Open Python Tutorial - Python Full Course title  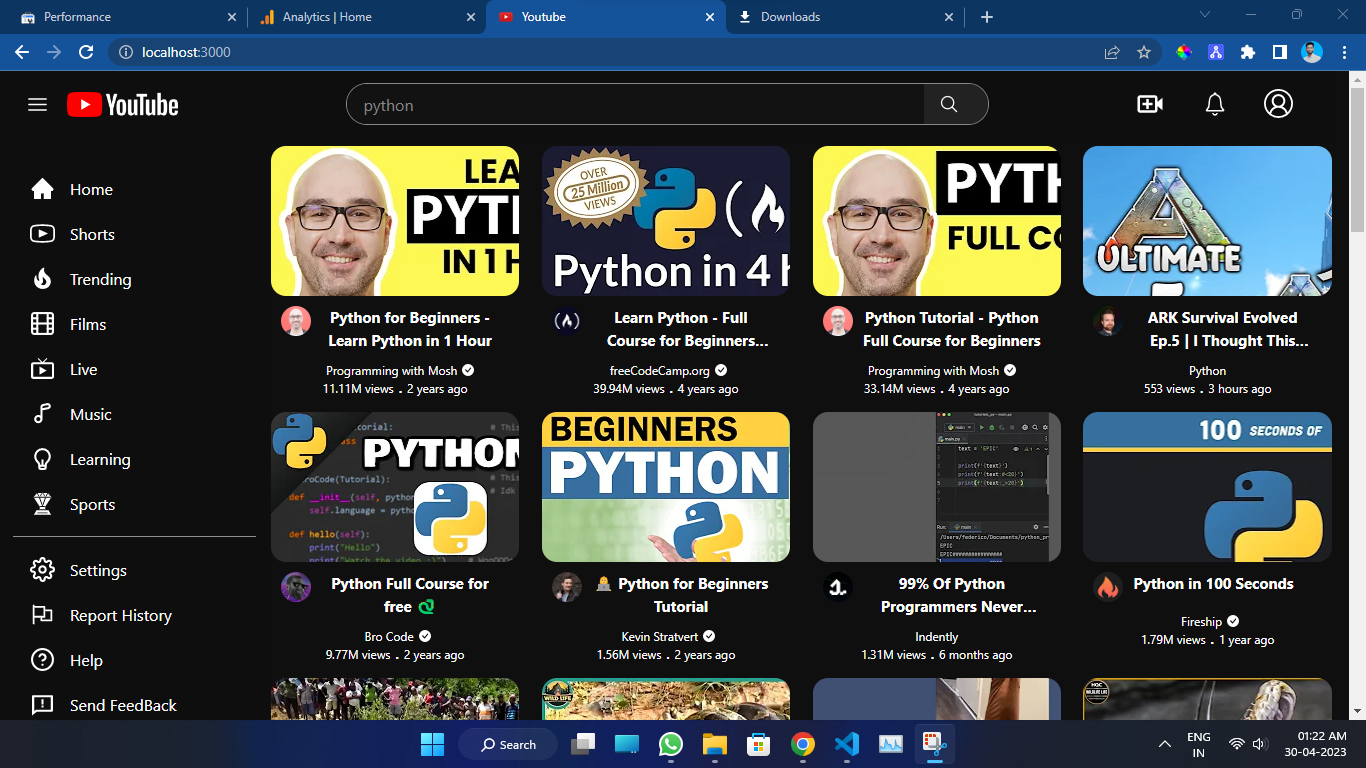[952, 329]
